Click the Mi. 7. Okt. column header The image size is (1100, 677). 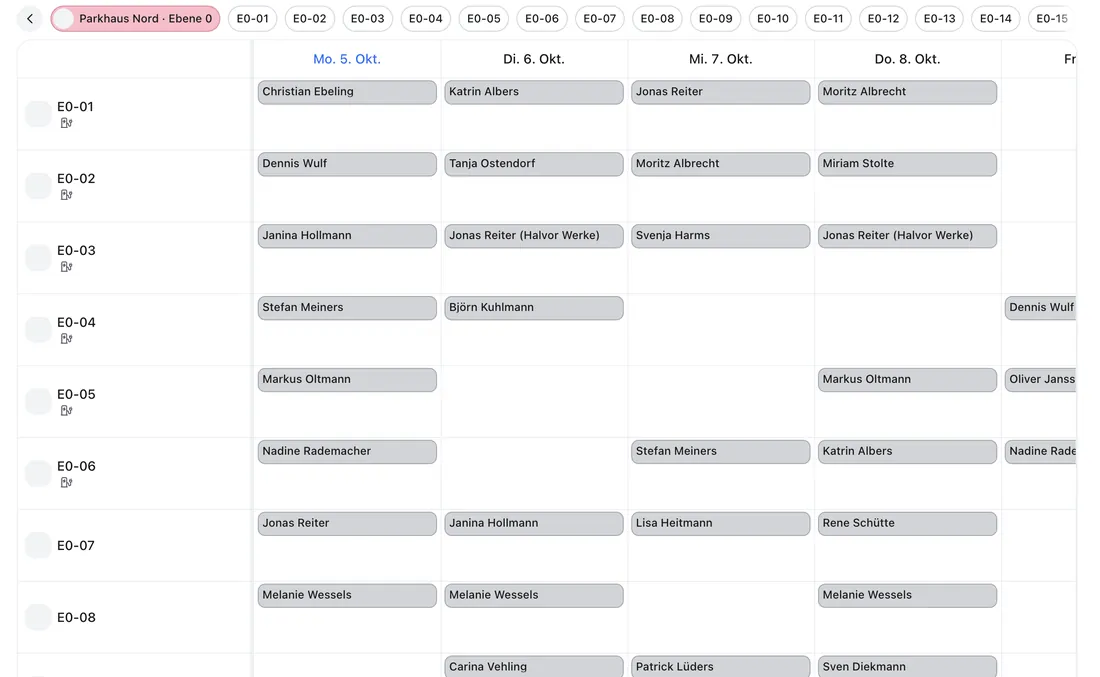pos(720,59)
